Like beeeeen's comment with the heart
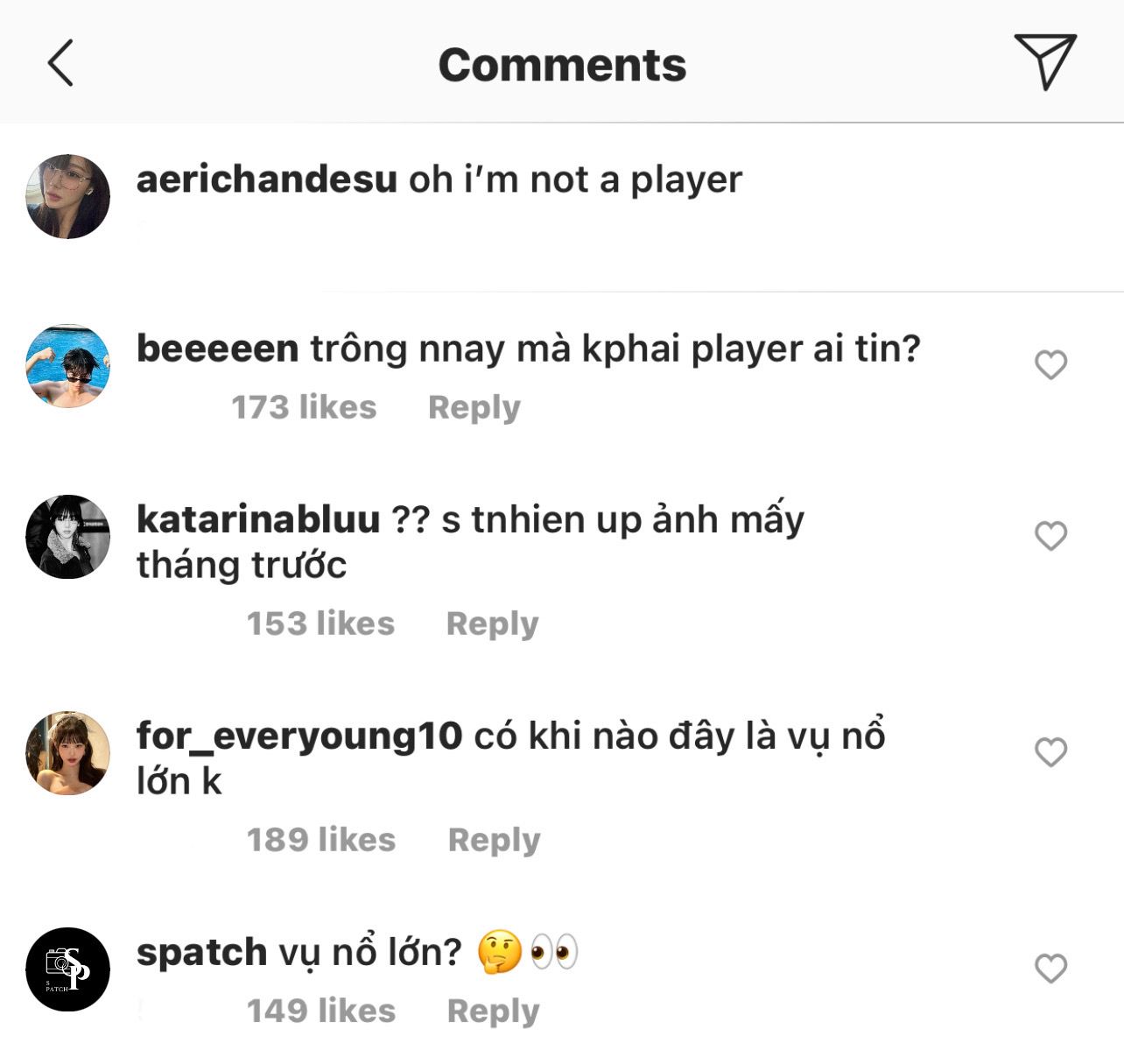Viewport: 1124px width, 1064px height. pos(1050,364)
